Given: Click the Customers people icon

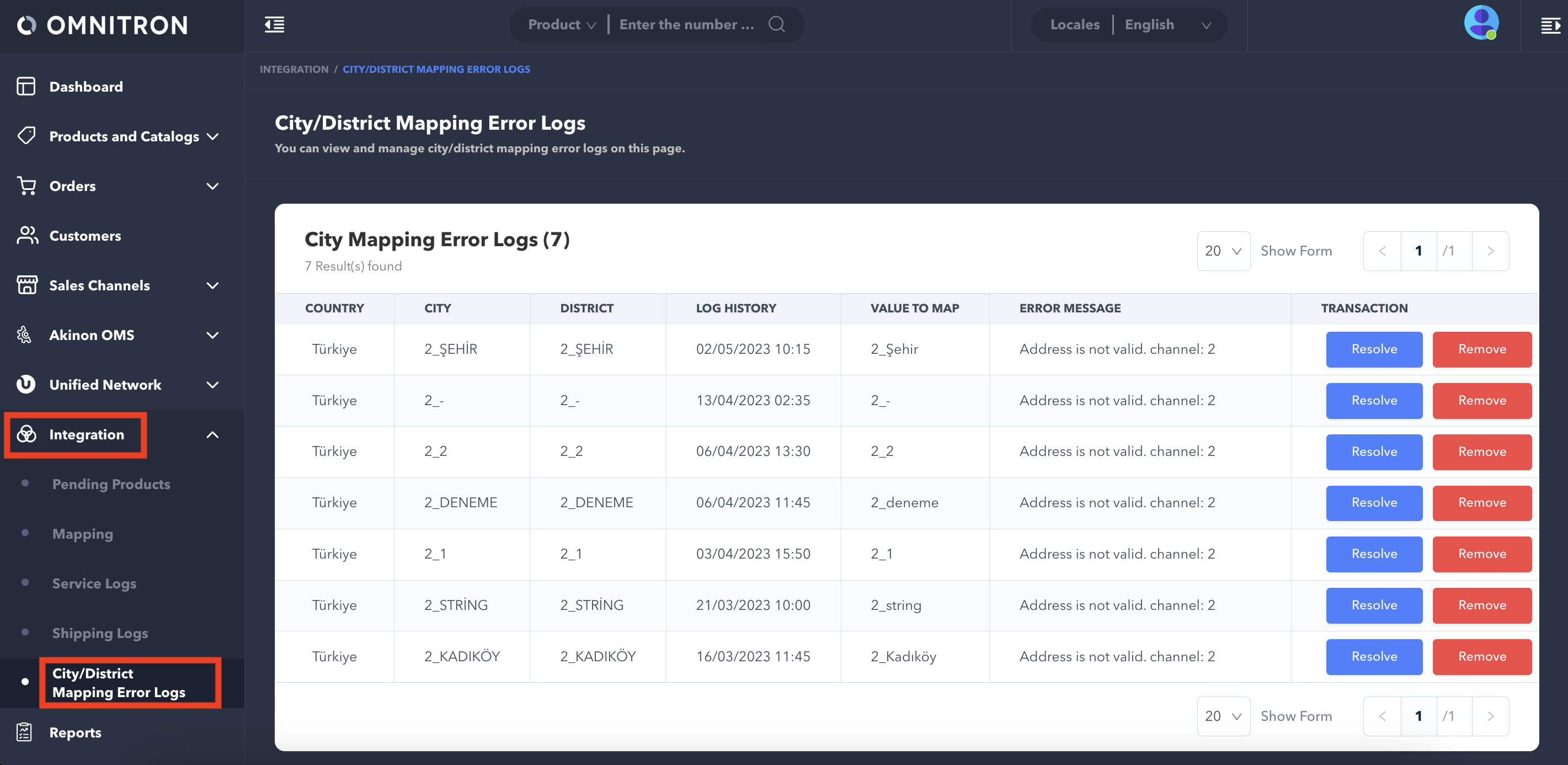Looking at the screenshot, I should tap(27, 235).
